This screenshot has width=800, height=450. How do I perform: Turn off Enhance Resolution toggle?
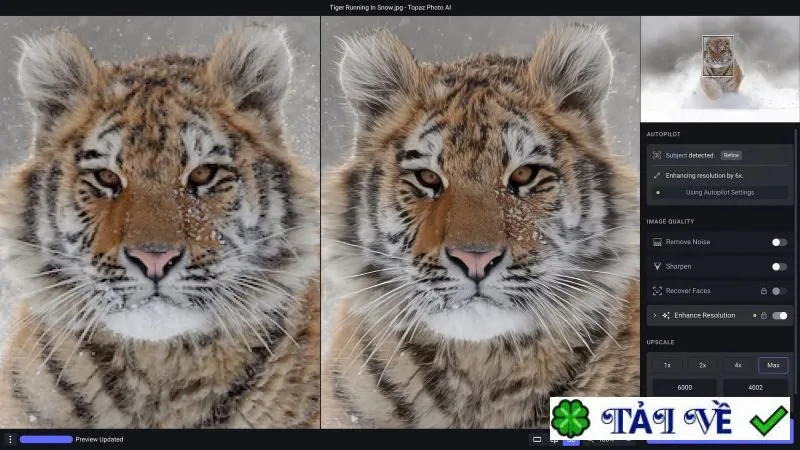779,315
